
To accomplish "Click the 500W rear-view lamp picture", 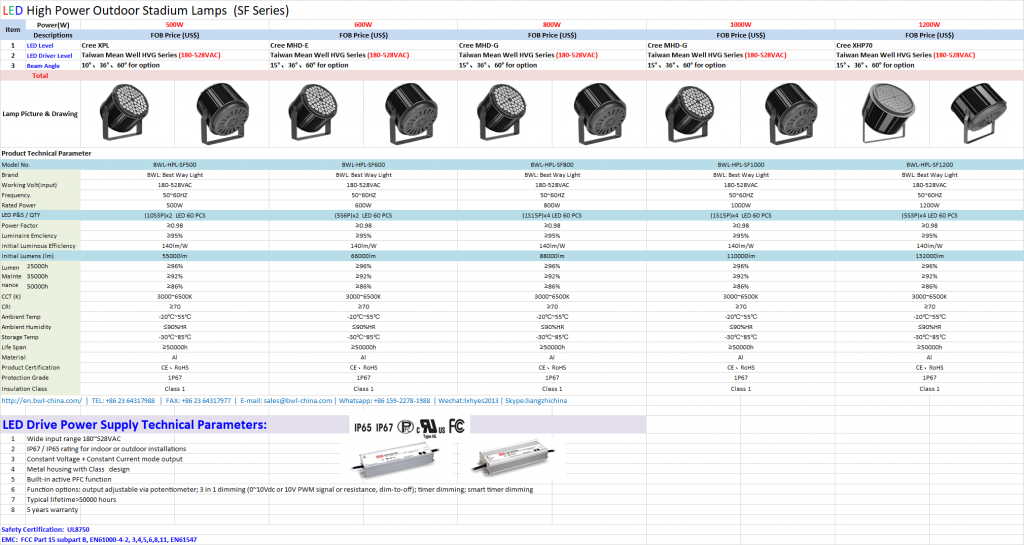I will pos(222,113).
